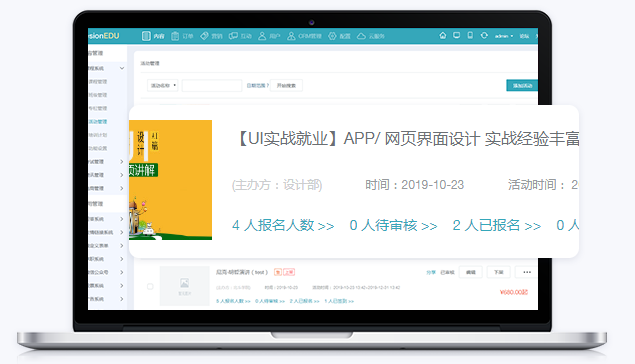635x364 pixels.
Task: Click the 开始搜索 search button
Action: [x=286, y=85]
